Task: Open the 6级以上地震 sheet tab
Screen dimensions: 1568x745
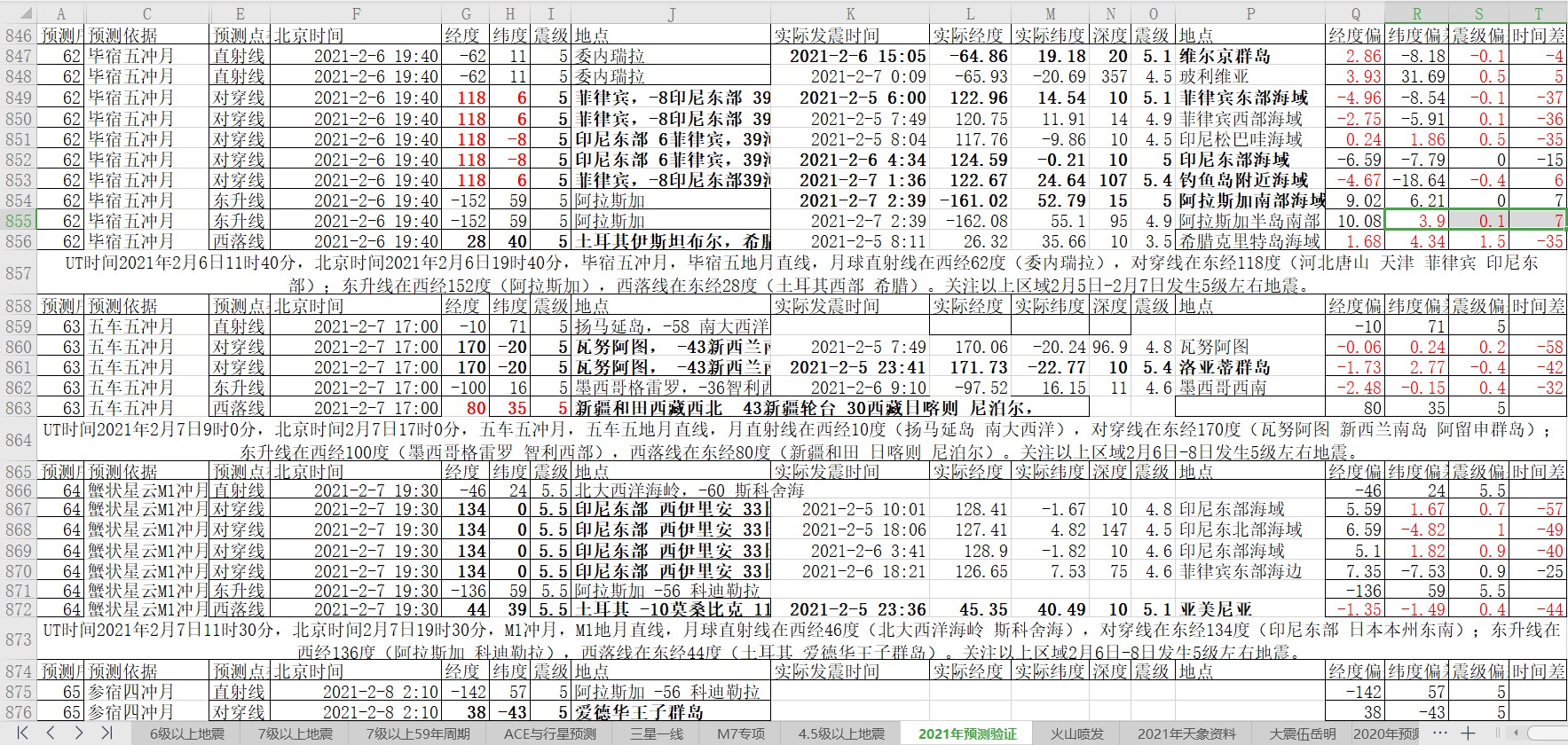Action: coord(186,733)
